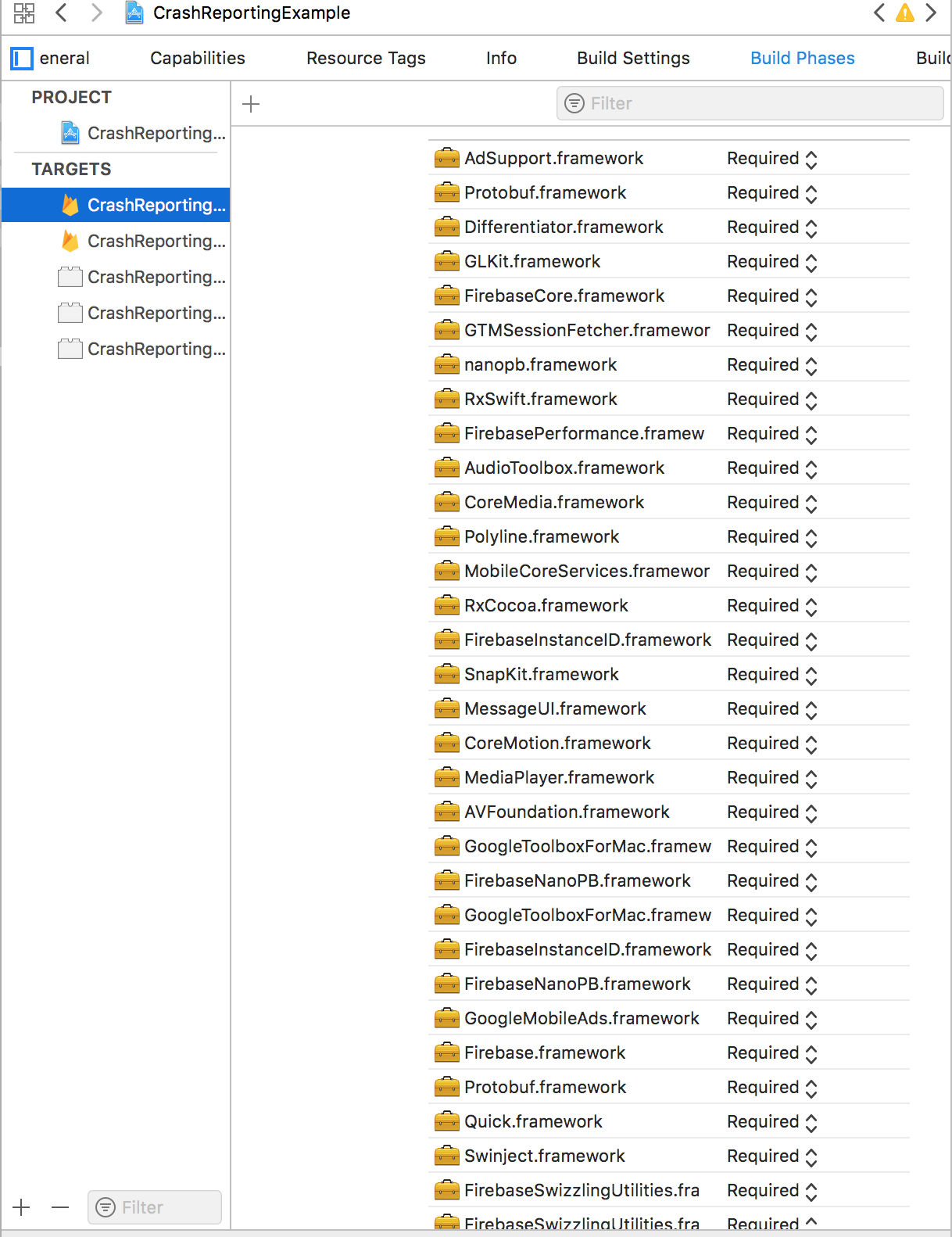Switch to the Resource Tags tab

(366, 58)
